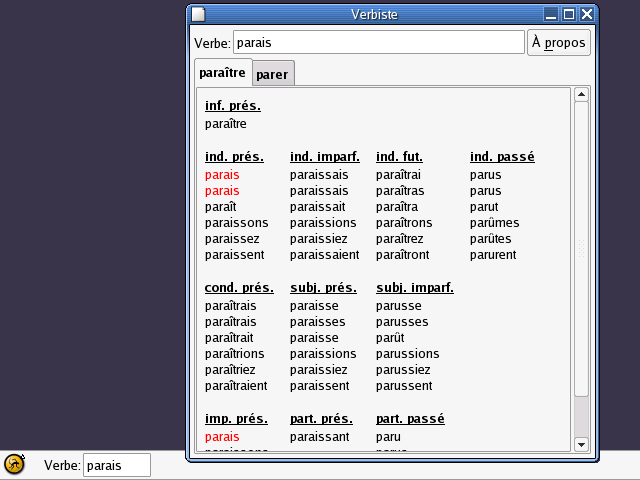Click the vertical scrollbar thumb
Screen dimensions: 640x480
(581, 249)
